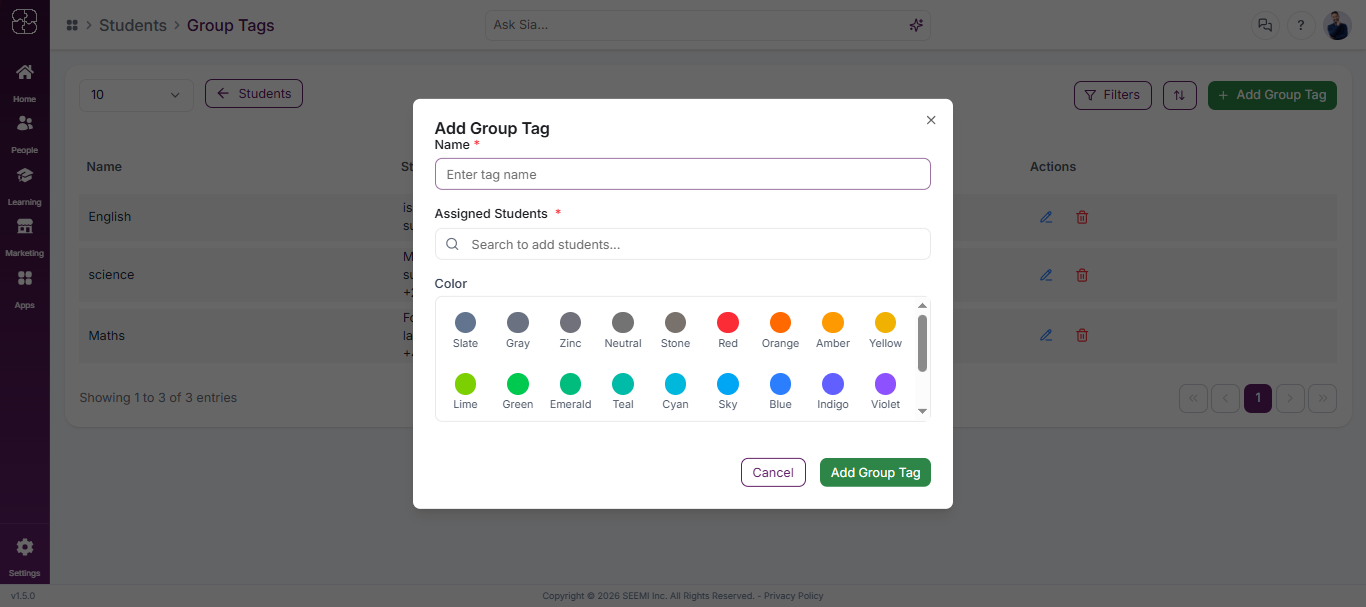The width and height of the screenshot is (1366, 607).
Task: Go to the previous page of entries
Action: tap(1226, 398)
